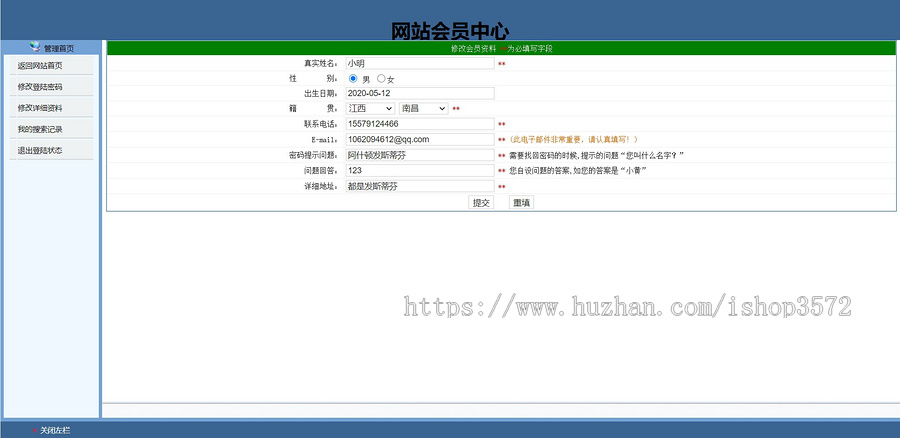The width and height of the screenshot is (900, 438).
Task: Click the E-mail label
Action: [x=324, y=139]
